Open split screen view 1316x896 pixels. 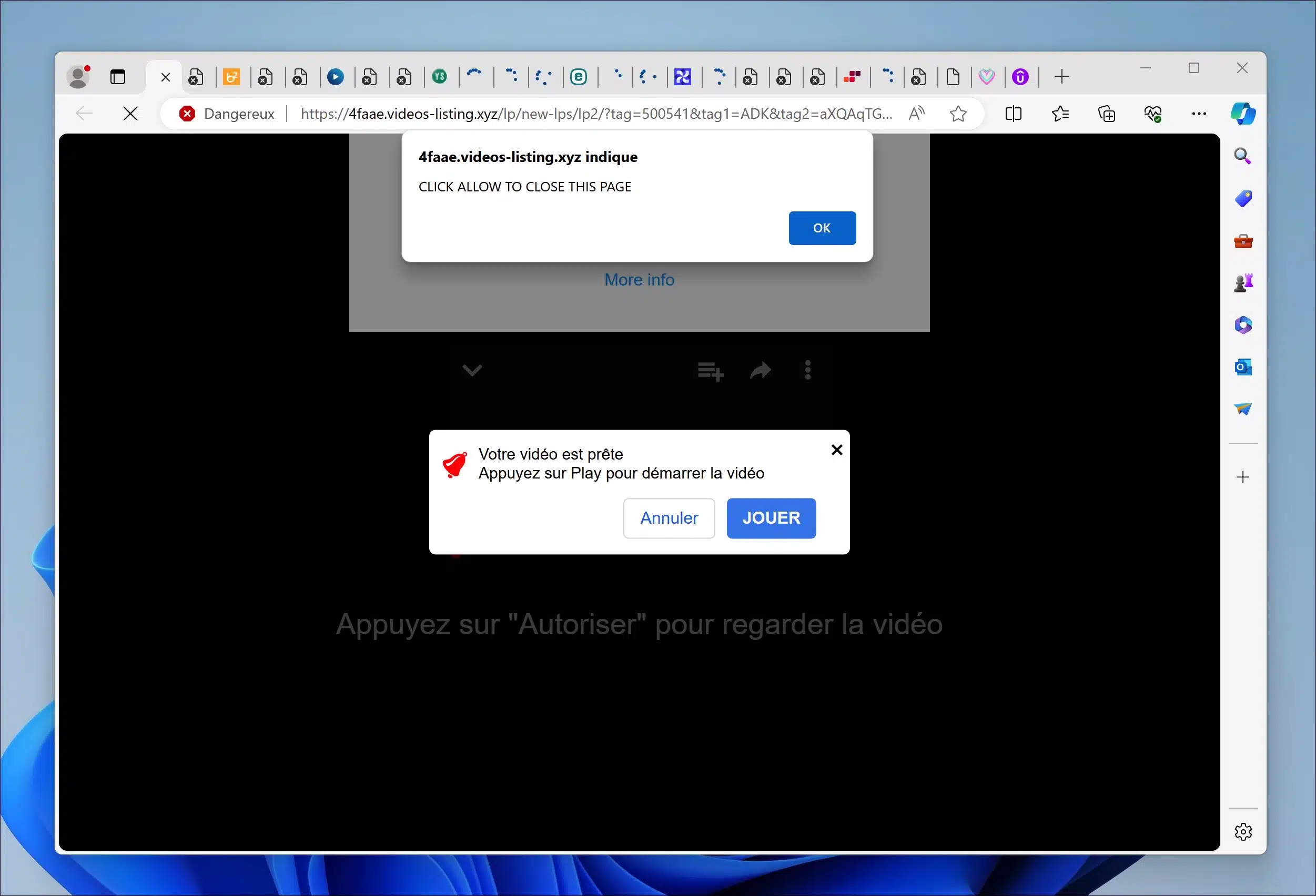[x=1013, y=114]
